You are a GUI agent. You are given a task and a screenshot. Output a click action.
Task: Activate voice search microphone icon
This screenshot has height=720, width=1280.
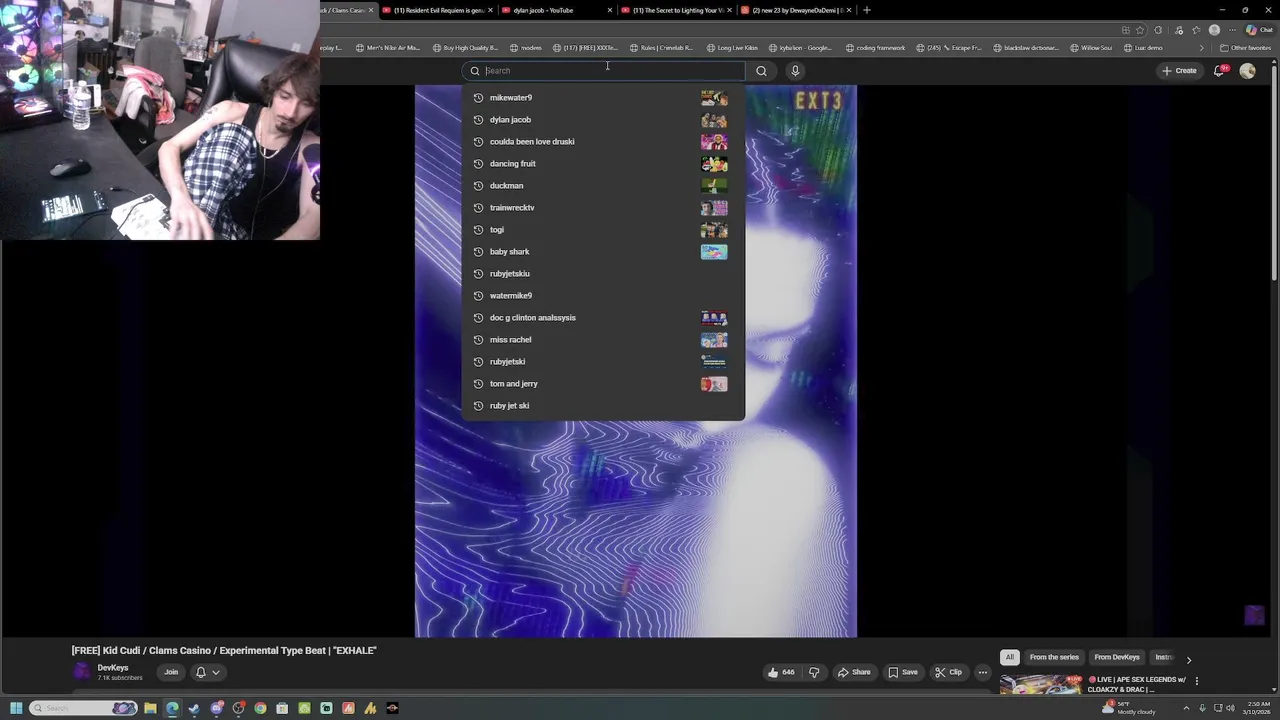(795, 71)
